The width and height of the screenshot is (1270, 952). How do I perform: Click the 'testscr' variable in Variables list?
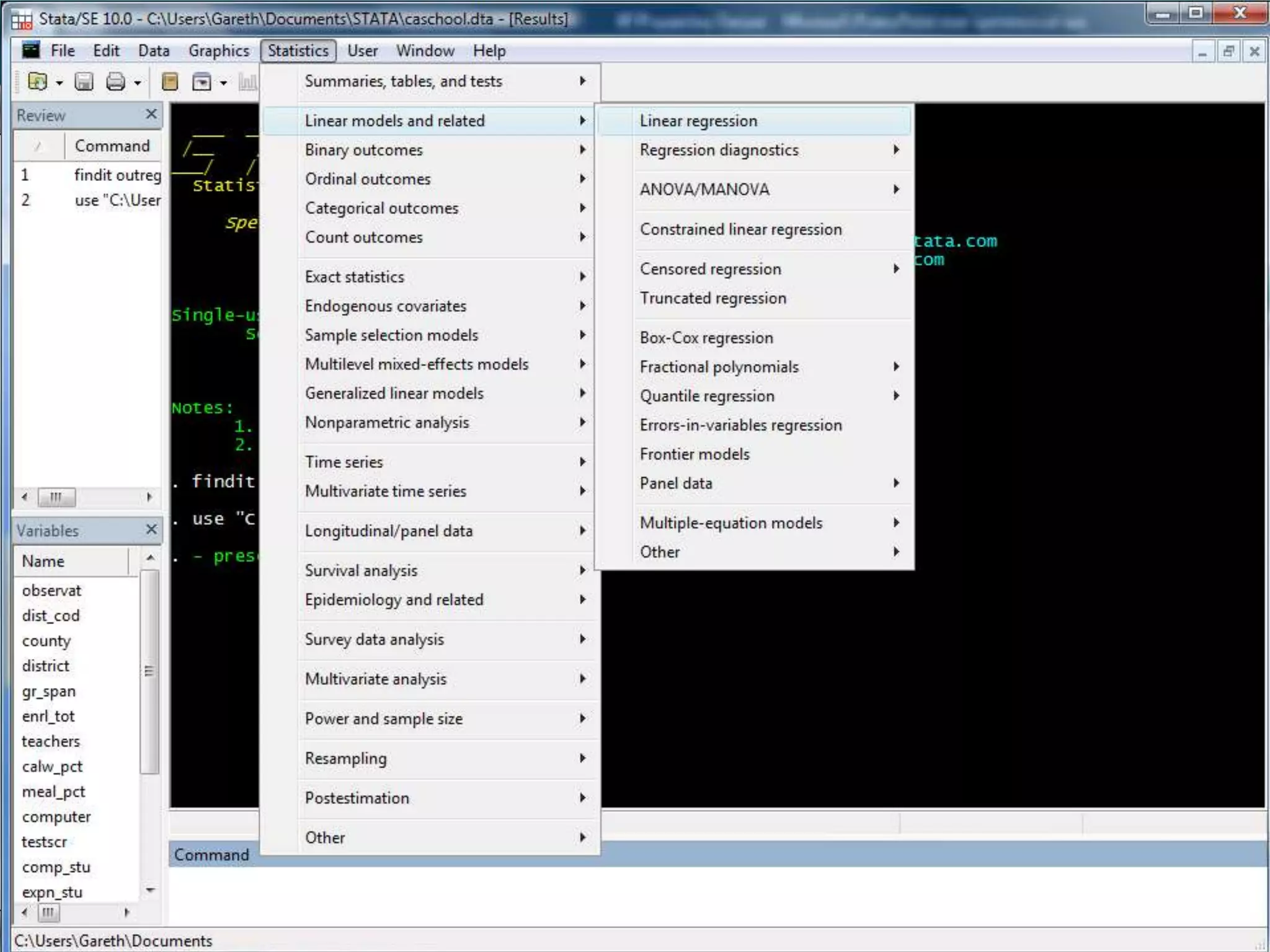click(44, 842)
